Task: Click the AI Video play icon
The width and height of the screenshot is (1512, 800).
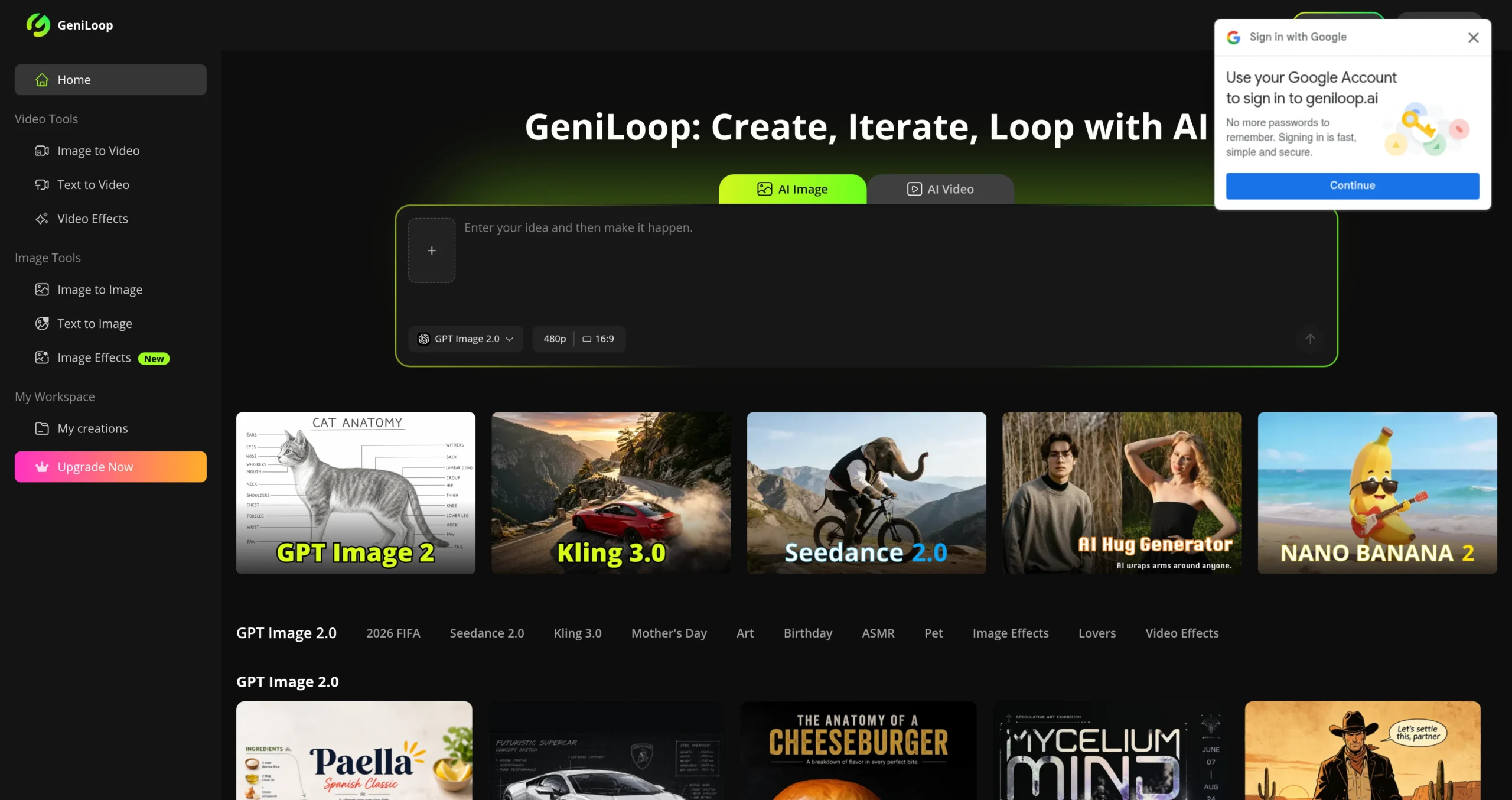Action: 914,189
